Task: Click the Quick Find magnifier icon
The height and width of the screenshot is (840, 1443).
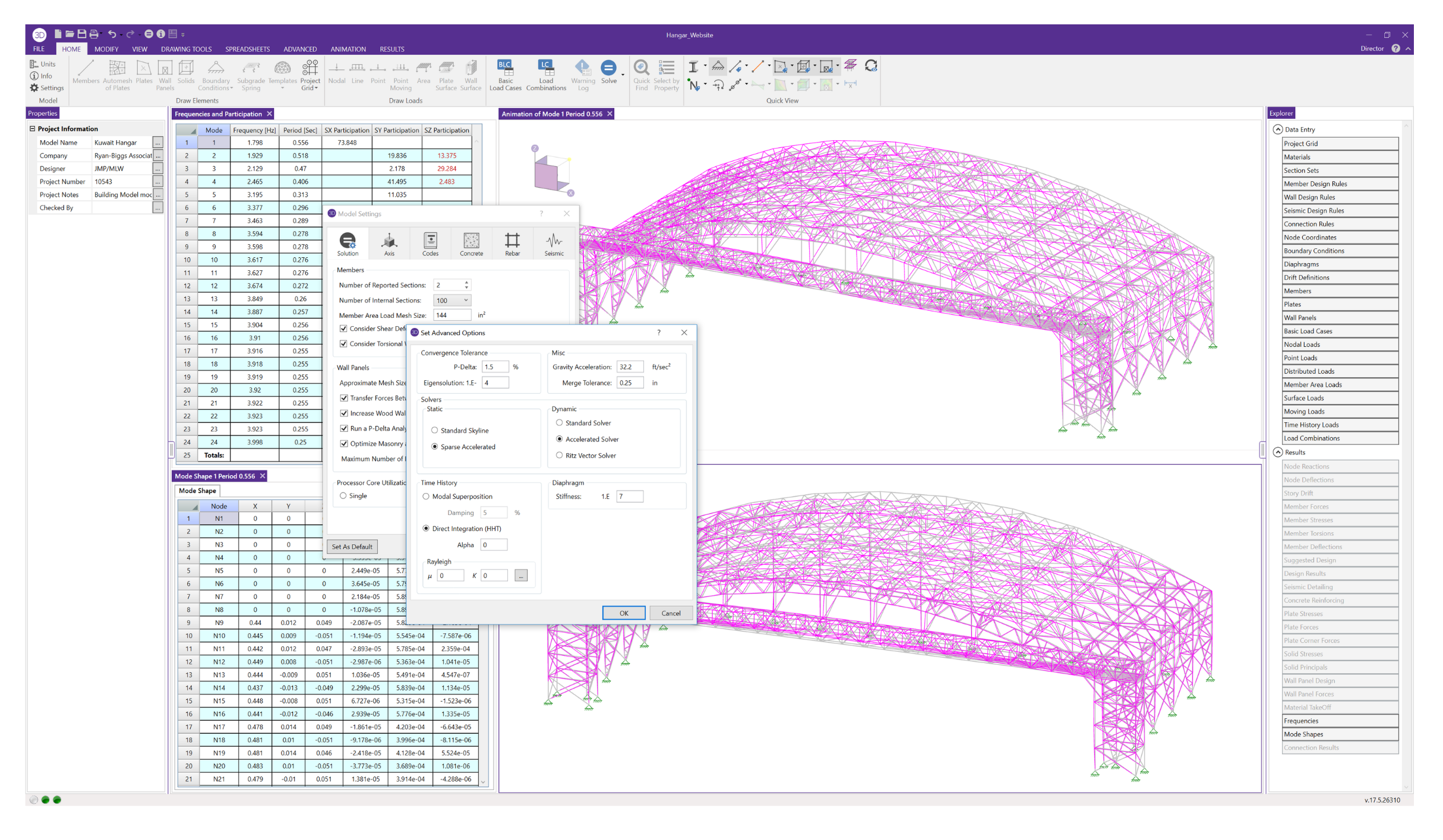Action: pyautogui.click(x=641, y=68)
